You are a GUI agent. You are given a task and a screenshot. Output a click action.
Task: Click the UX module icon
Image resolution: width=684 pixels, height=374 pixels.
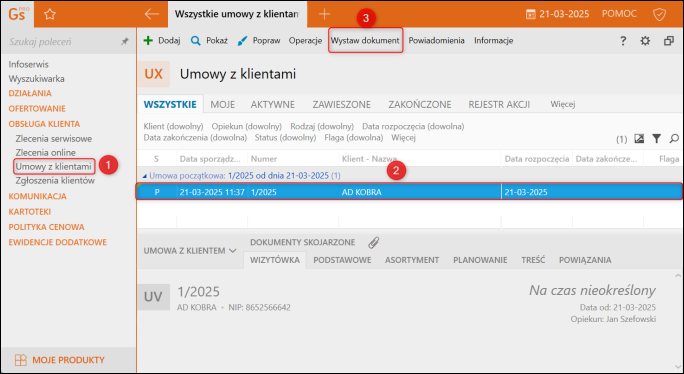point(154,74)
